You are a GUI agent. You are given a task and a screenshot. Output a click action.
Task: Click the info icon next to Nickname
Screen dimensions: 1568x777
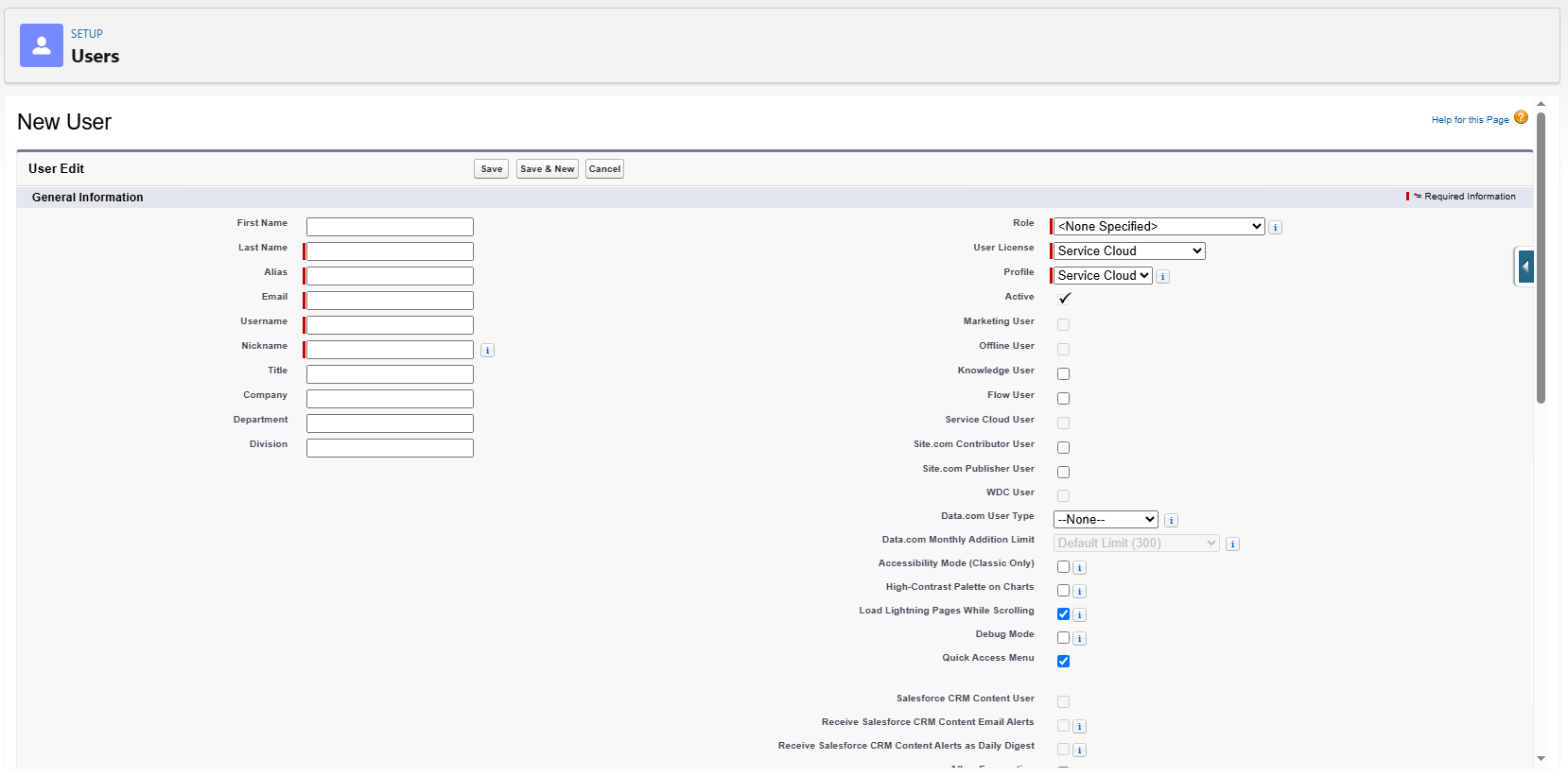(x=487, y=351)
